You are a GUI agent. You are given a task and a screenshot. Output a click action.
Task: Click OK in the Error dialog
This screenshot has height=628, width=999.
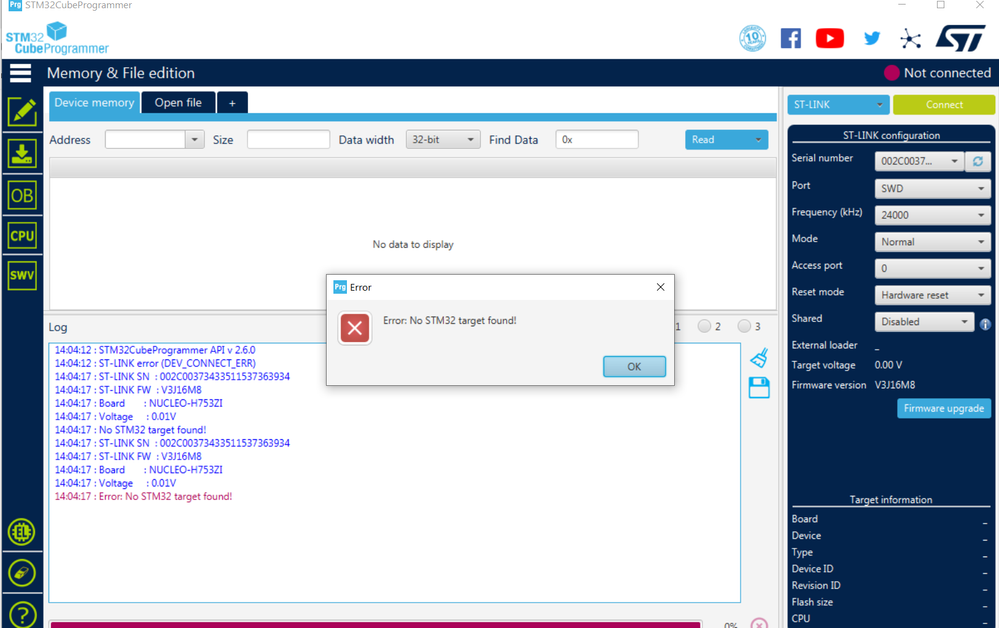tap(634, 366)
